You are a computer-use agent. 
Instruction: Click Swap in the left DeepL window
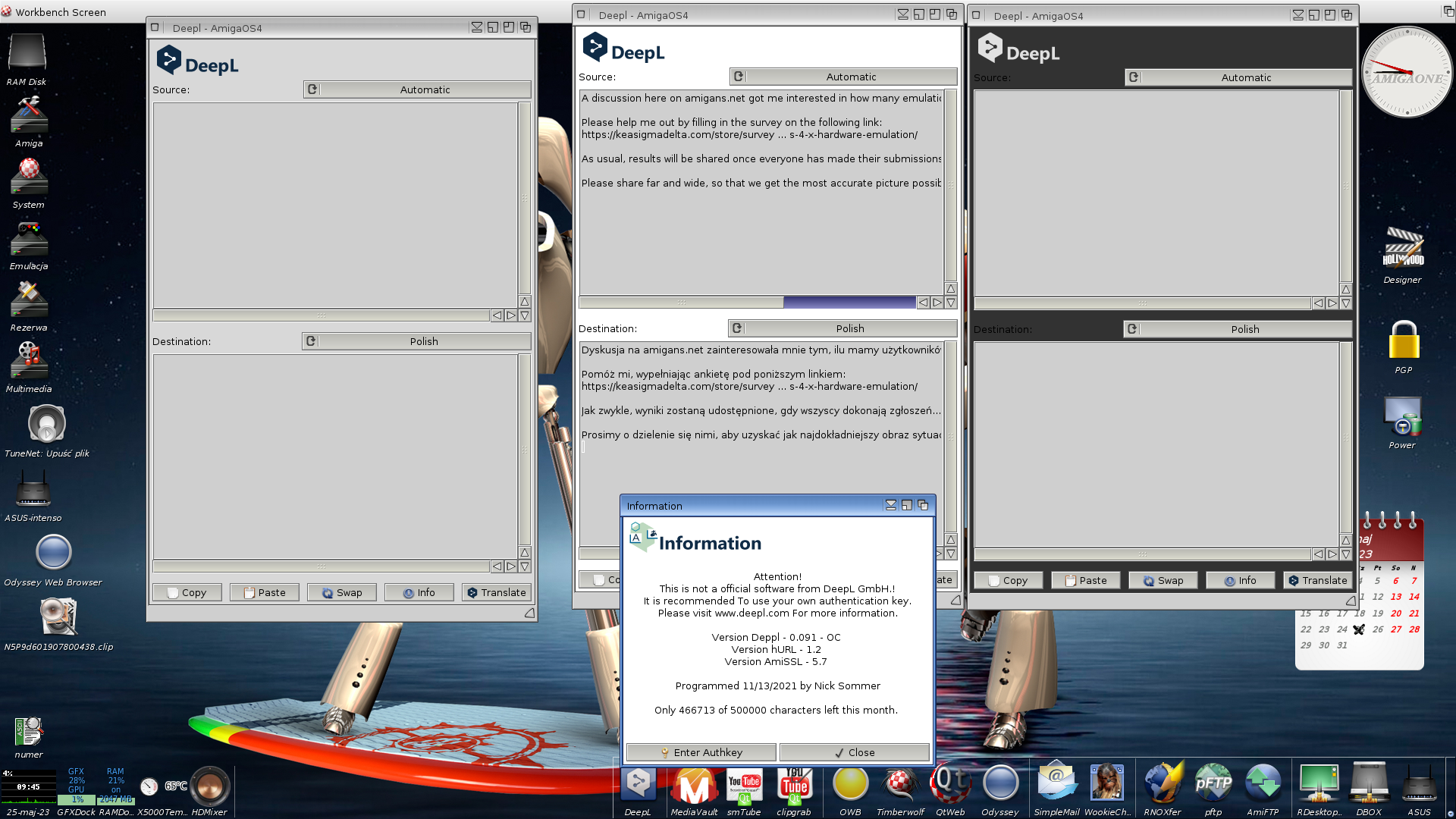pyautogui.click(x=342, y=592)
